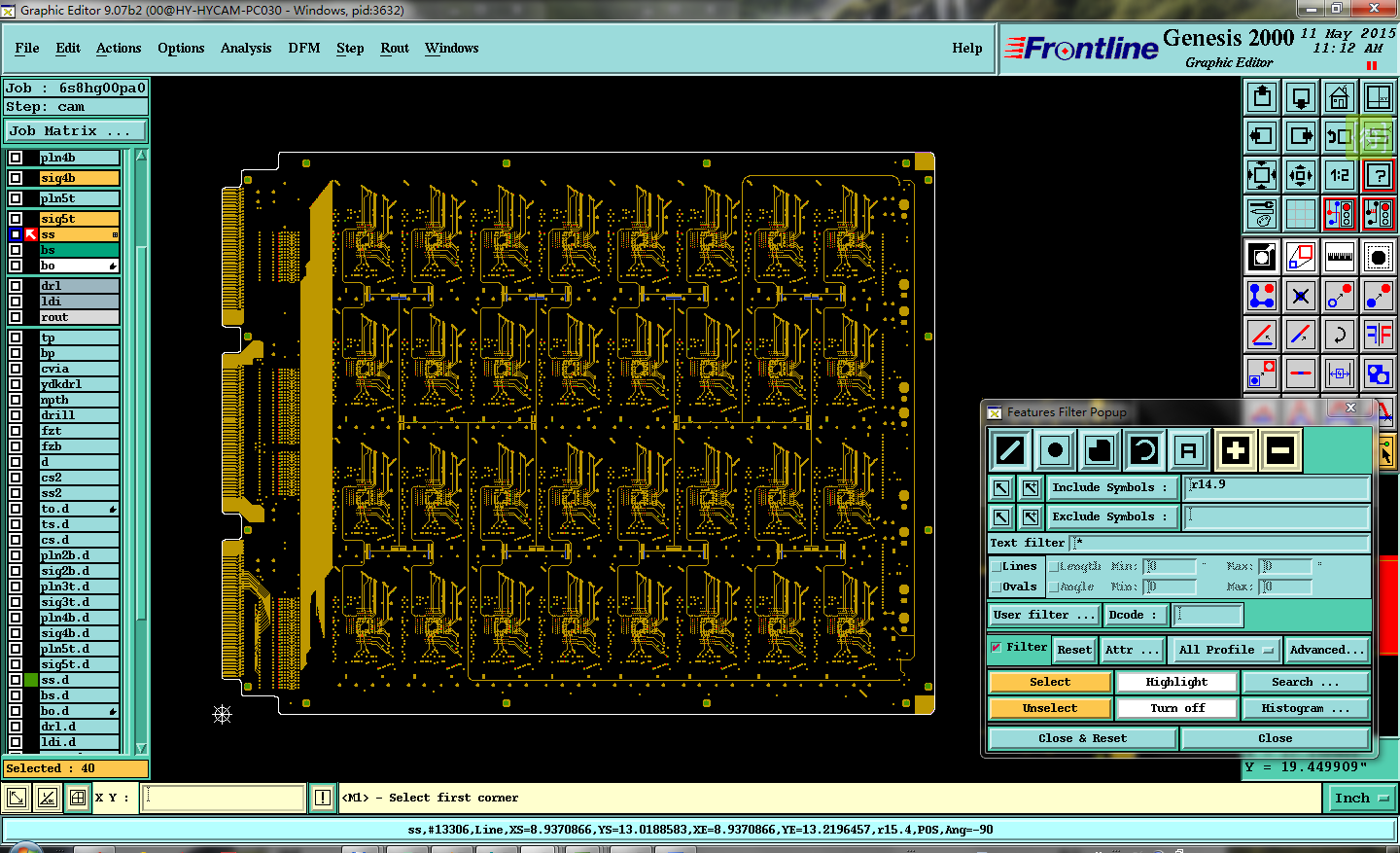This screenshot has width=1400, height=853.
Task: Toggle visibility box for layer cvia
Action: 16,369
